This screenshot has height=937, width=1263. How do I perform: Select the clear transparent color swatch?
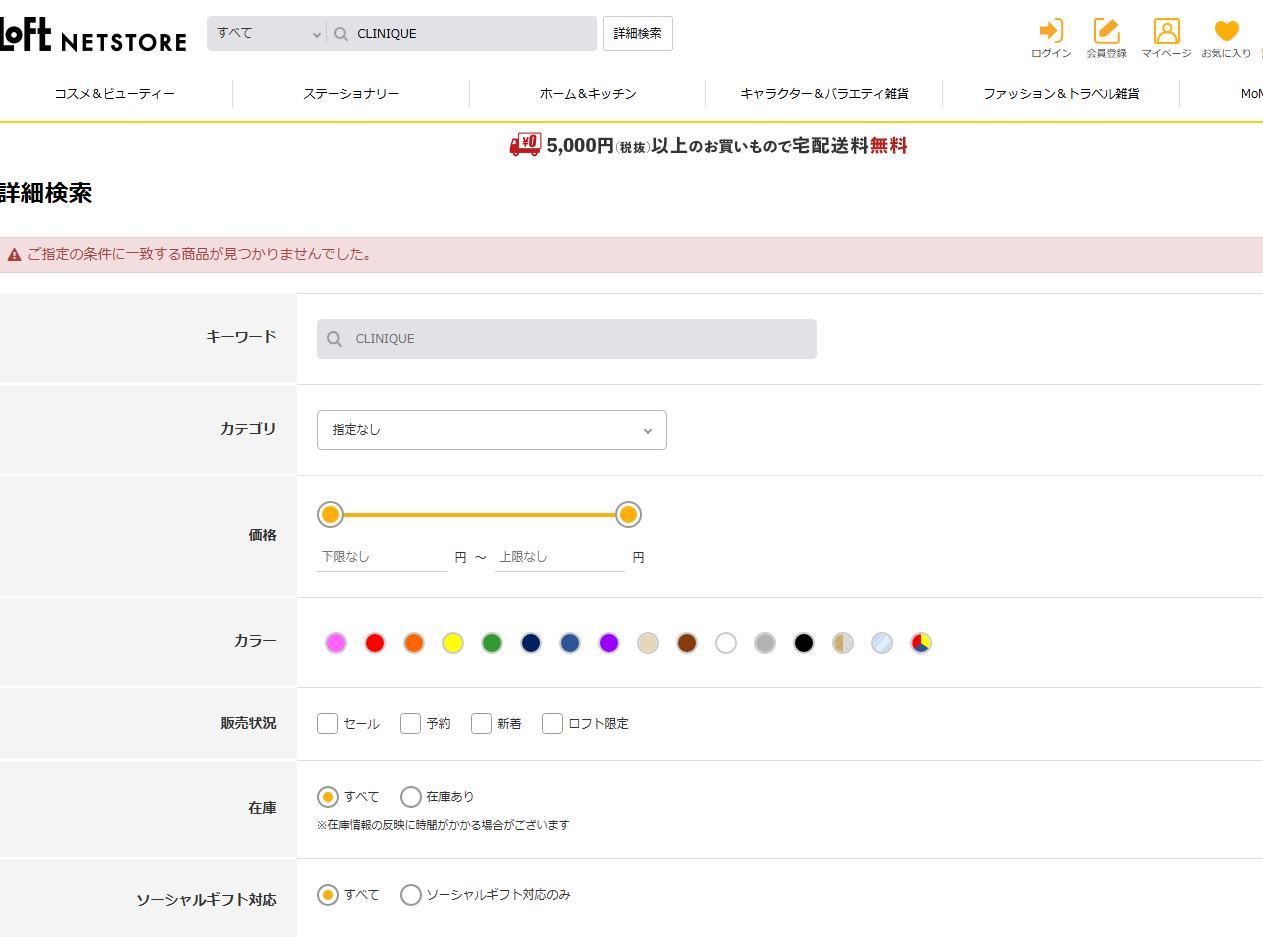pos(882,643)
